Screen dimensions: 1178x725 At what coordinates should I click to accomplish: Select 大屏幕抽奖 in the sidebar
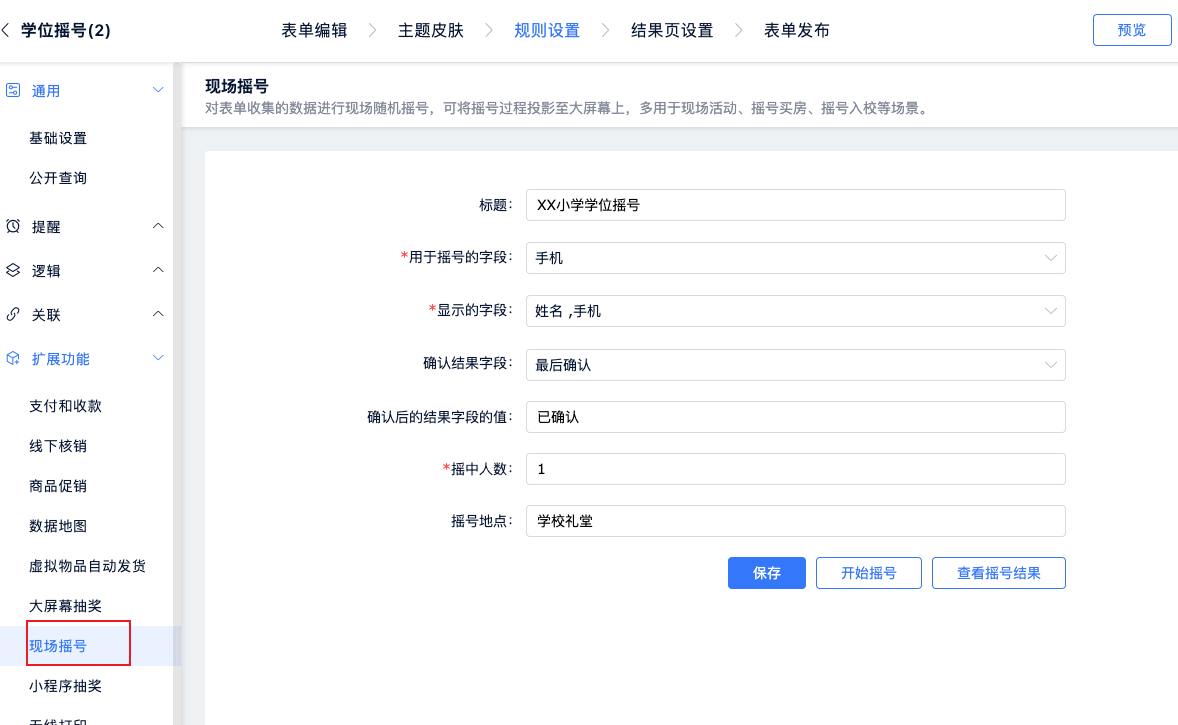(66, 606)
